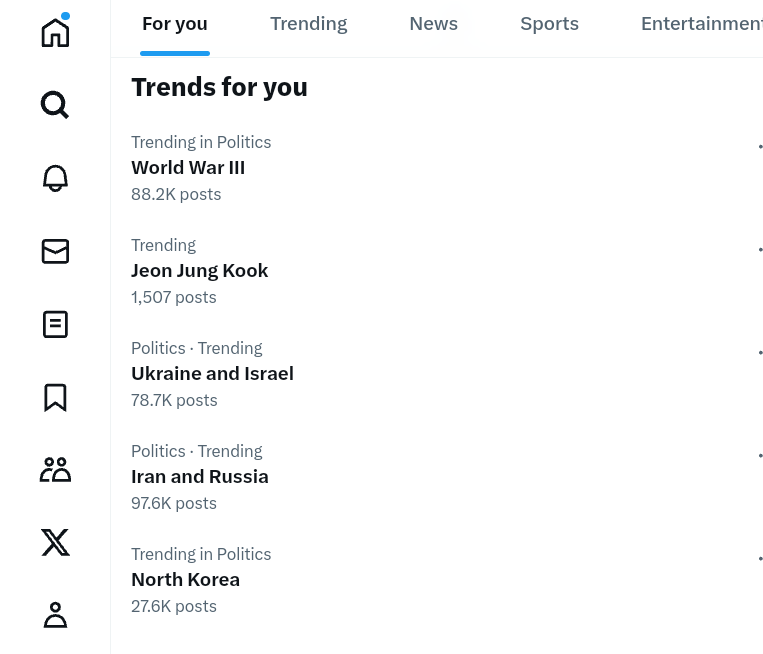Open the Ukraine and Israel trend
The image size is (763, 654).
point(212,374)
